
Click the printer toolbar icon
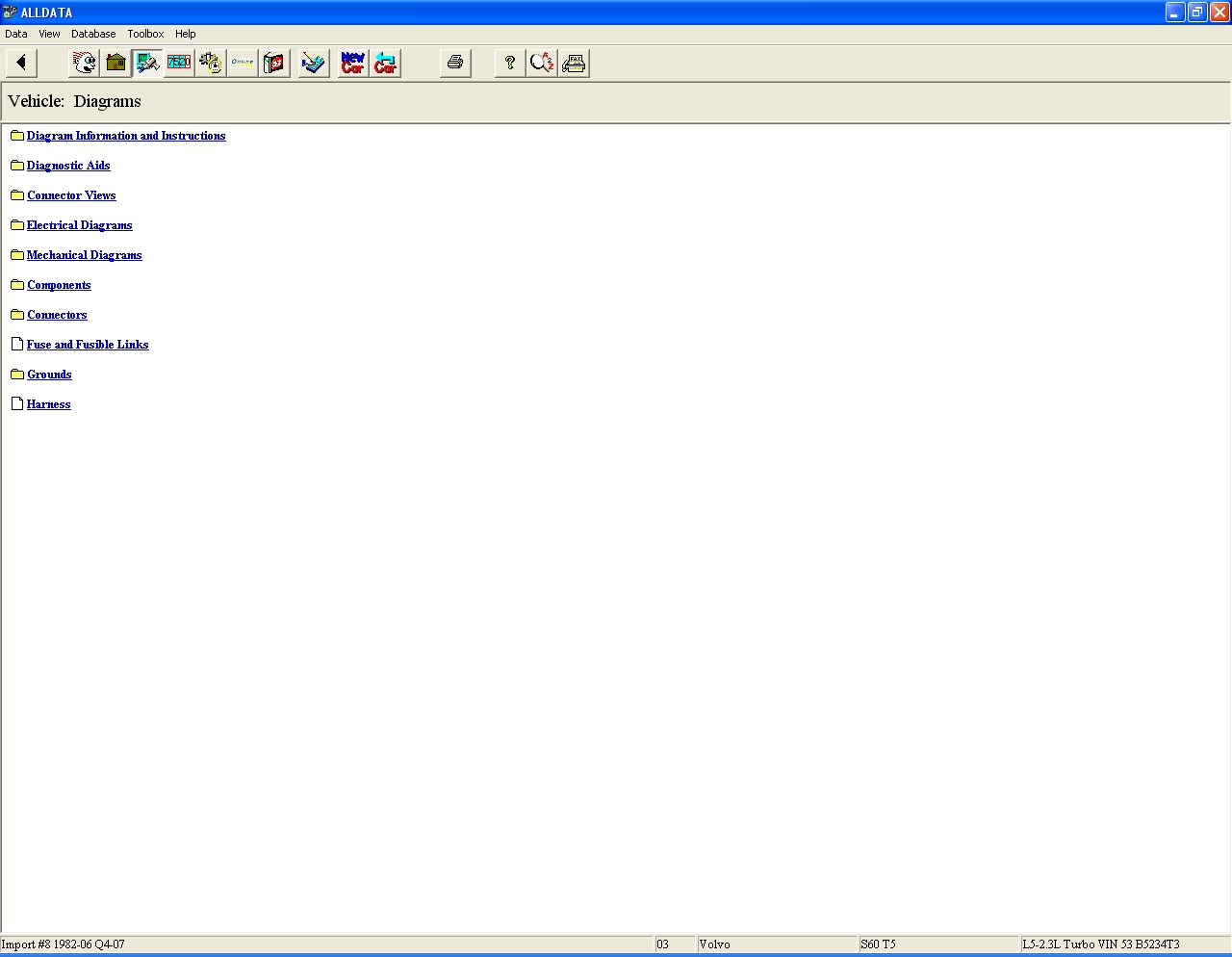tap(455, 64)
